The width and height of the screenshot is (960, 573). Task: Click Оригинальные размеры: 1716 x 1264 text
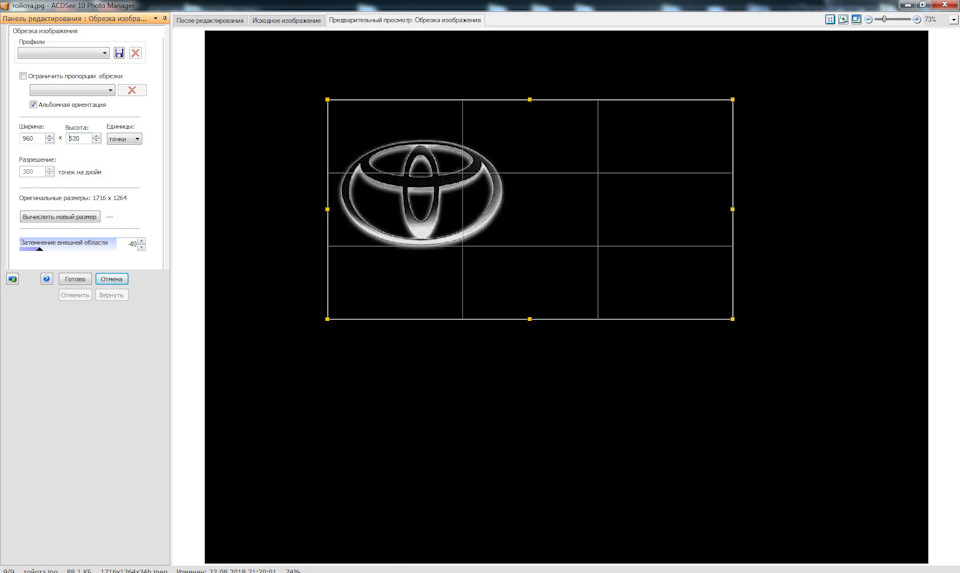coord(73,198)
